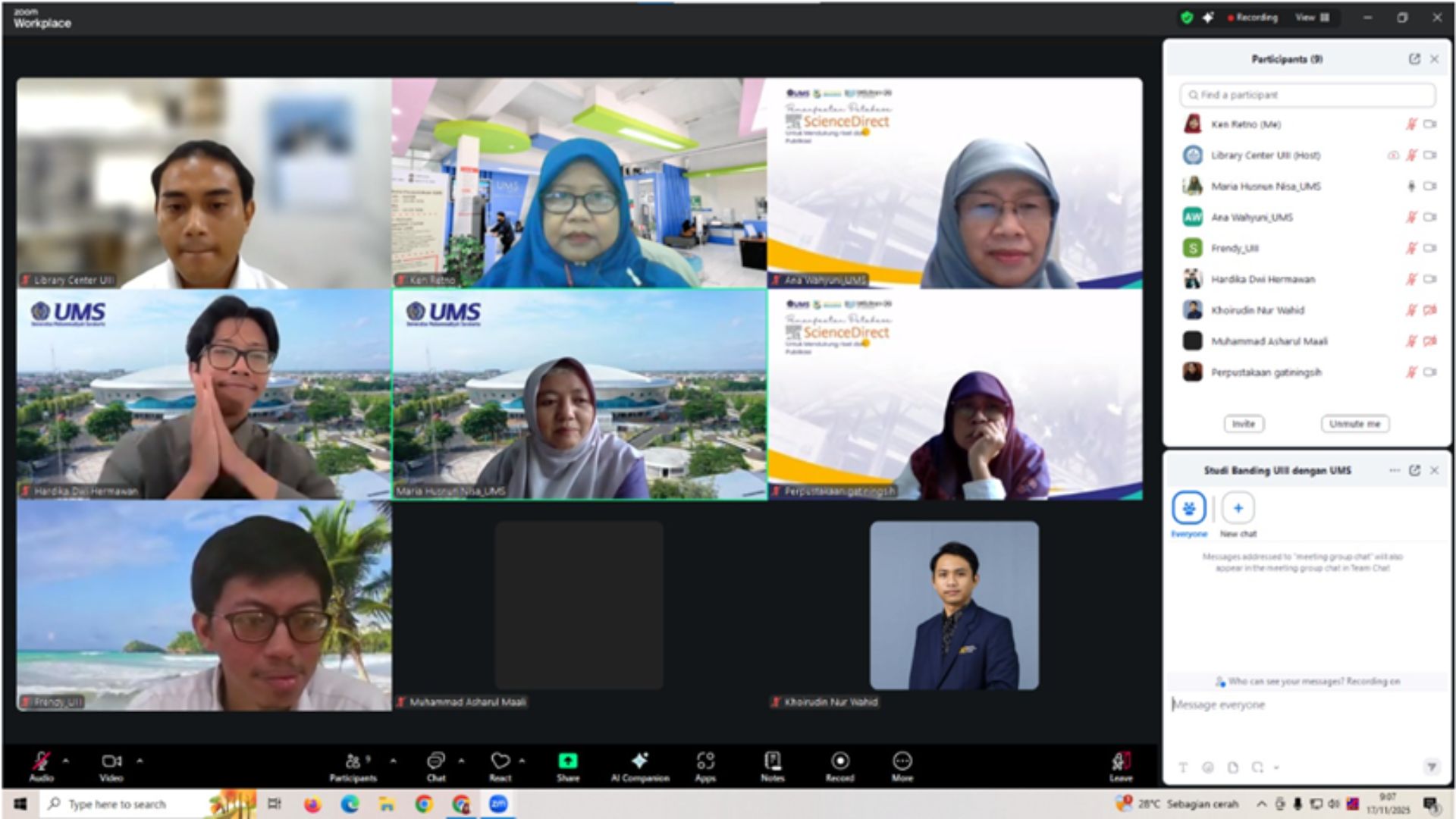Screen dimensions: 1456x819
Task: Toggle the Record button
Action: click(x=840, y=765)
